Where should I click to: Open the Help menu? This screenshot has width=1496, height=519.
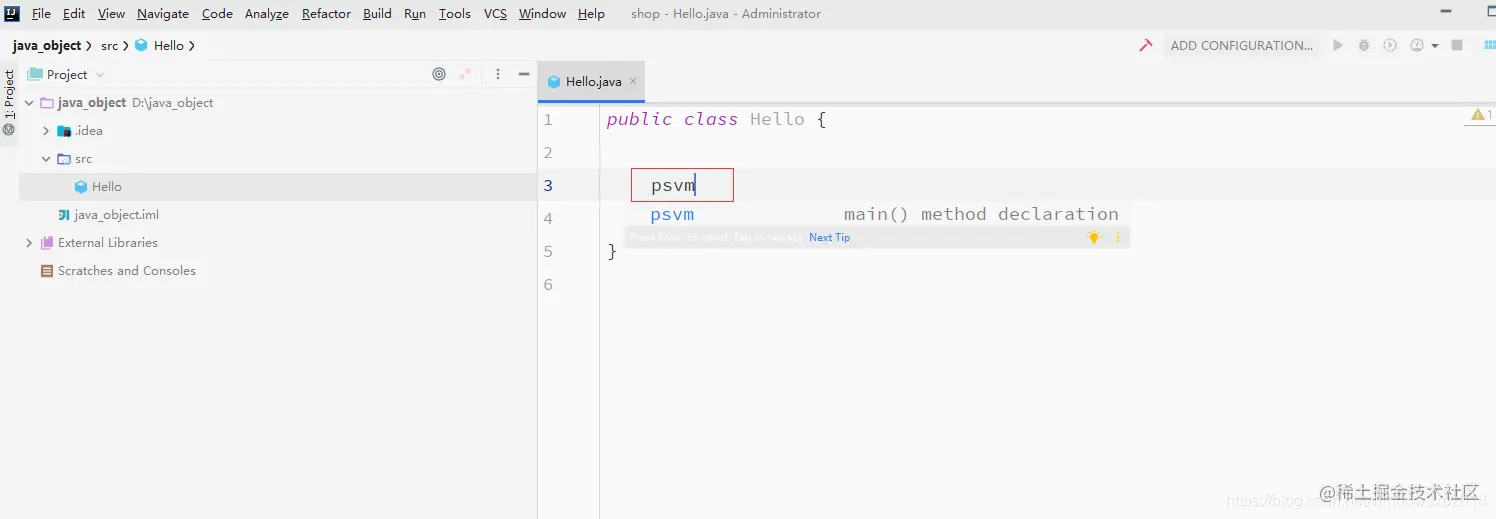click(x=591, y=14)
